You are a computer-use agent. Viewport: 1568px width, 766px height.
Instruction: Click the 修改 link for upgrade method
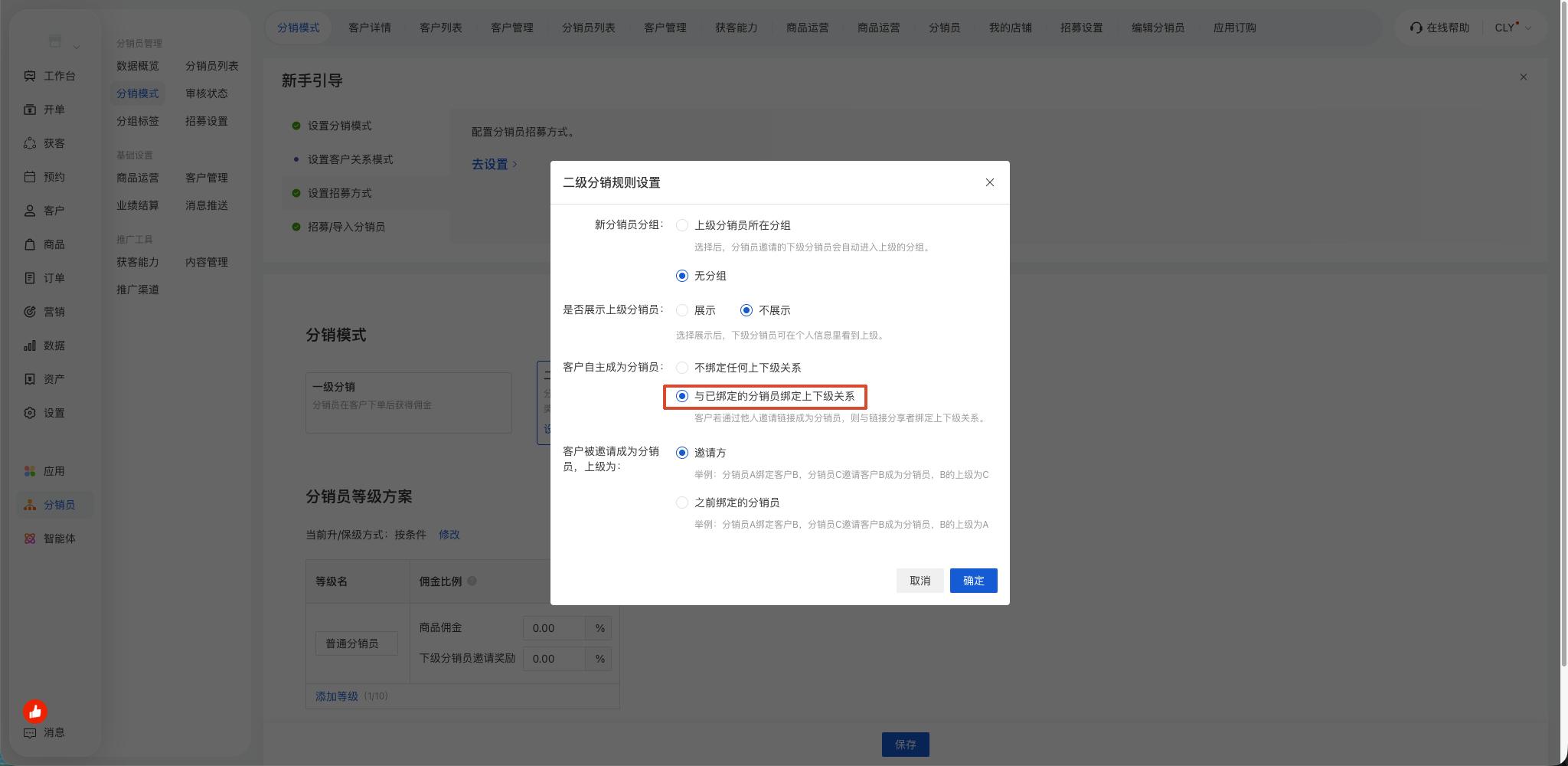pos(449,535)
